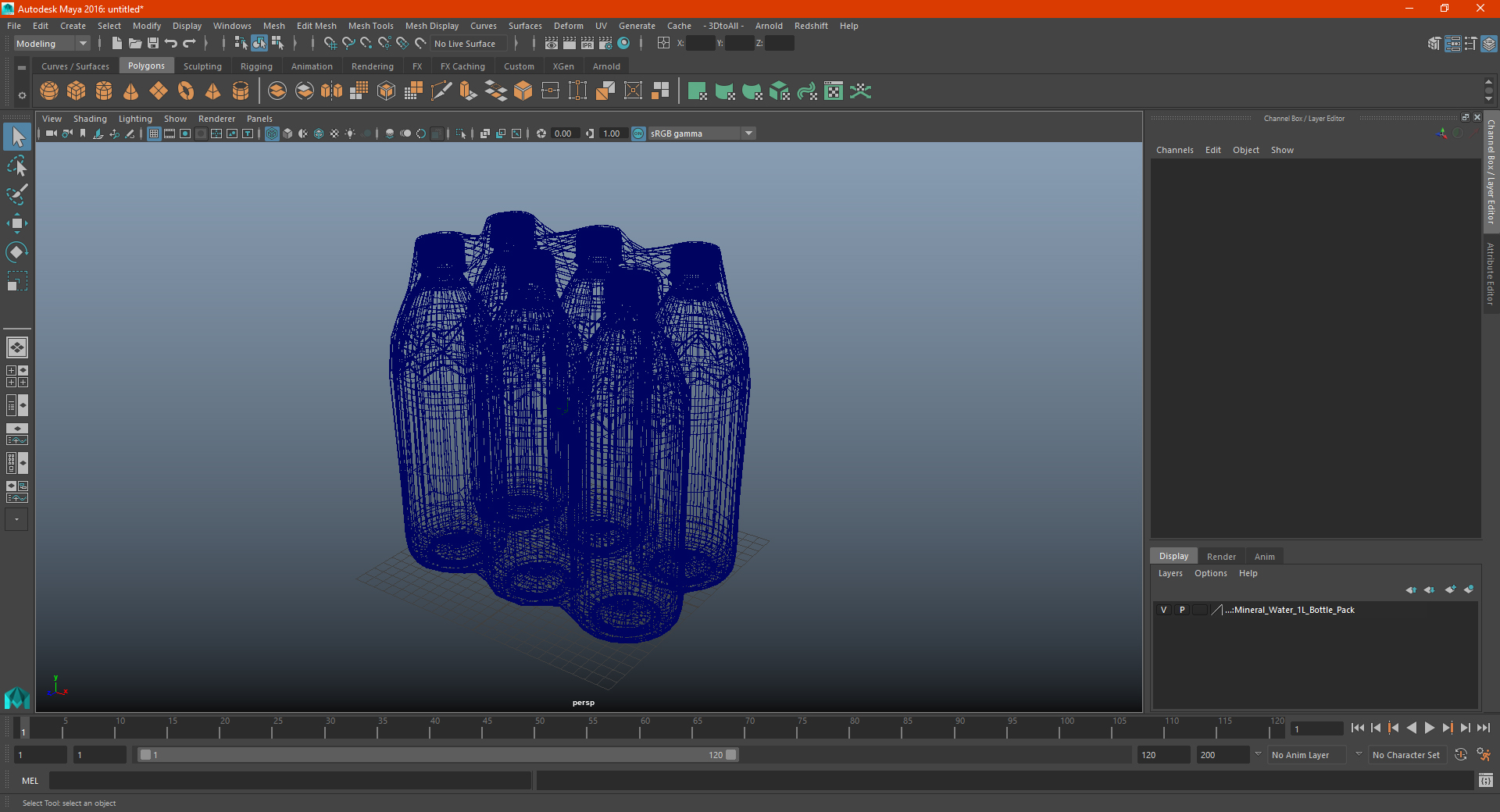Create a polygon pipe from the shelf
The height and width of the screenshot is (812, 1500).
click(x=241, y=91)
